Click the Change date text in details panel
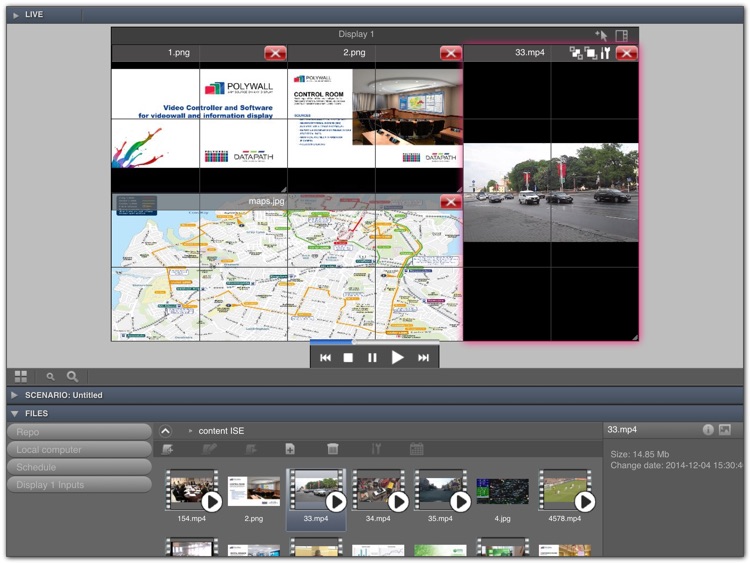The image size is (750, 563). point(676,465)
